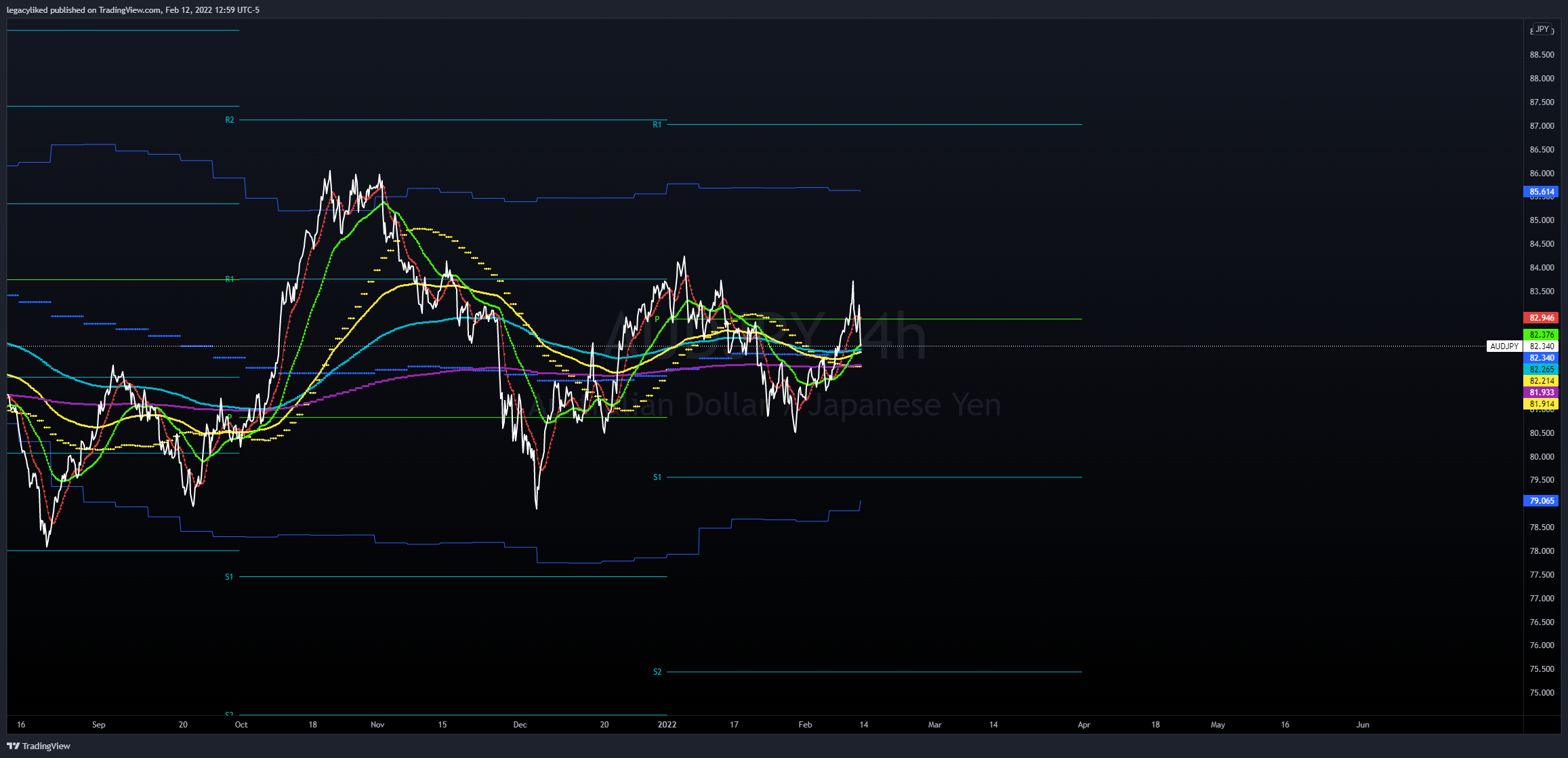
Task: Click the May label on time axis
Action: (x=1218, y=725)
